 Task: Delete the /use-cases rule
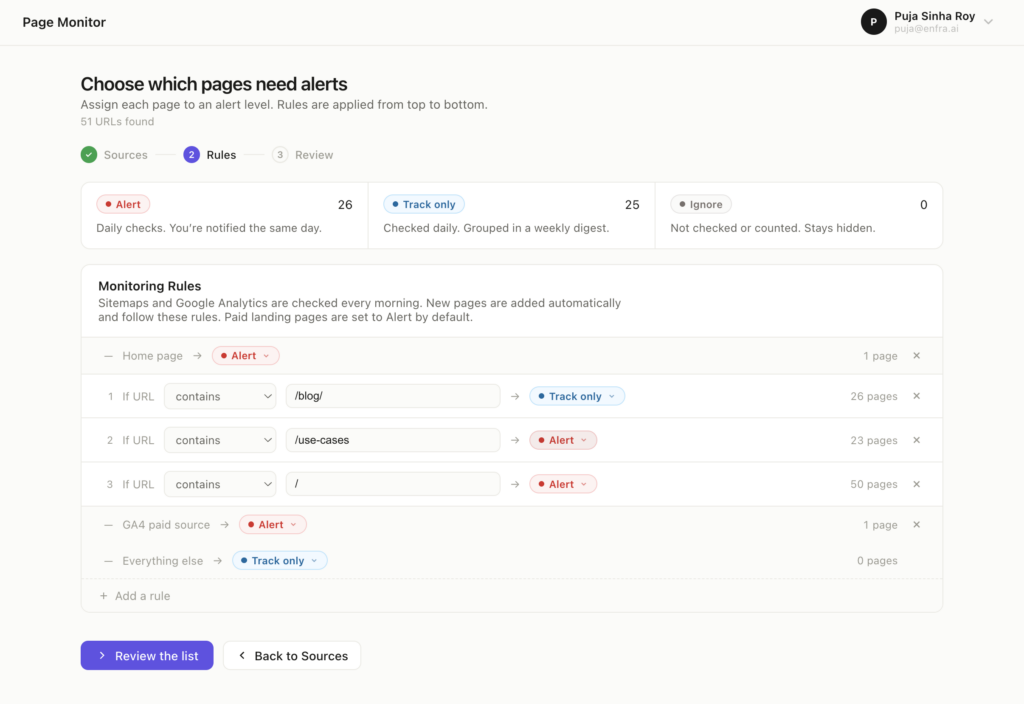[x=916, y=440]
